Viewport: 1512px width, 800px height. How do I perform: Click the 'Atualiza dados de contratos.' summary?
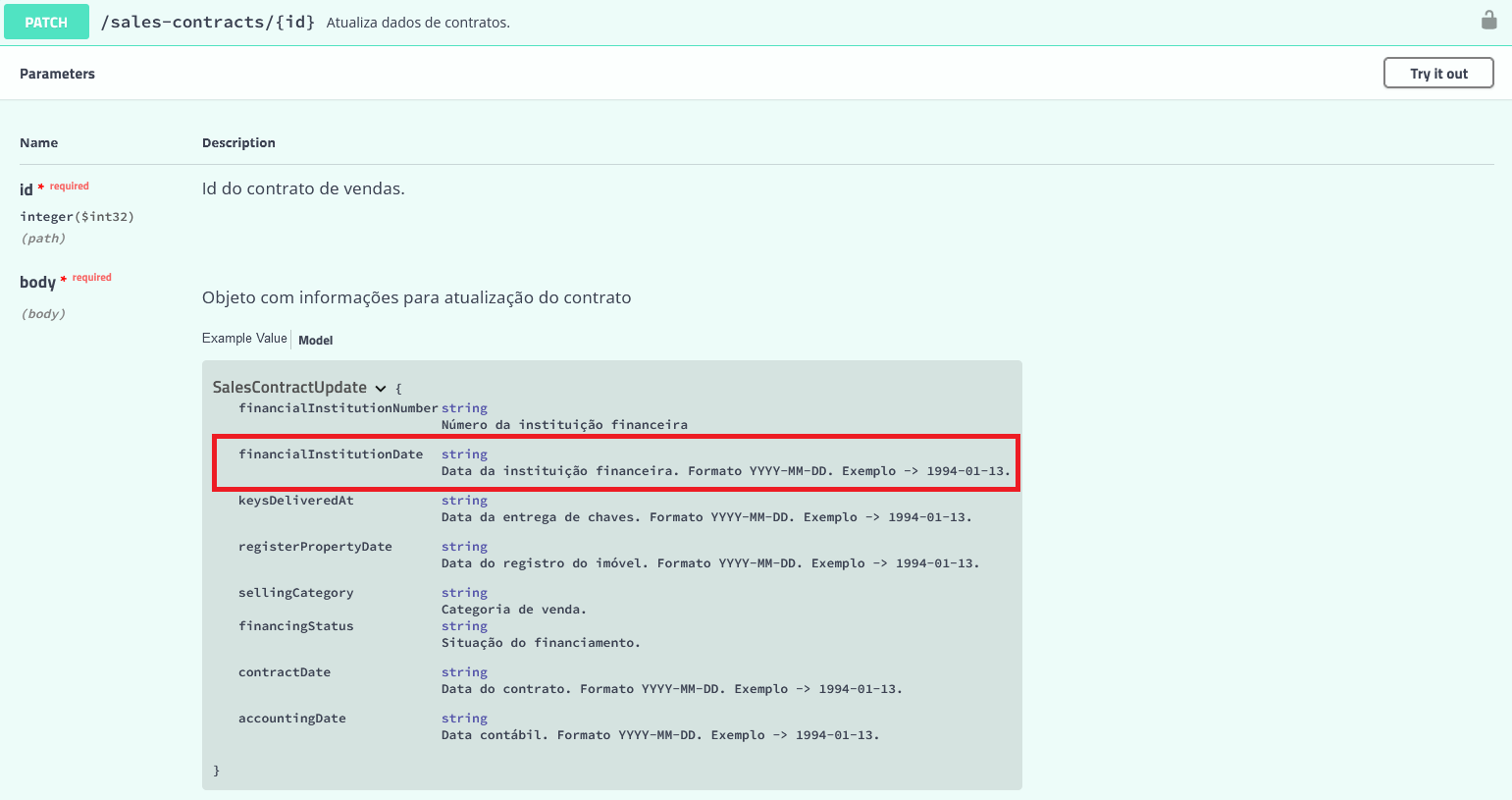coord(418,23)
